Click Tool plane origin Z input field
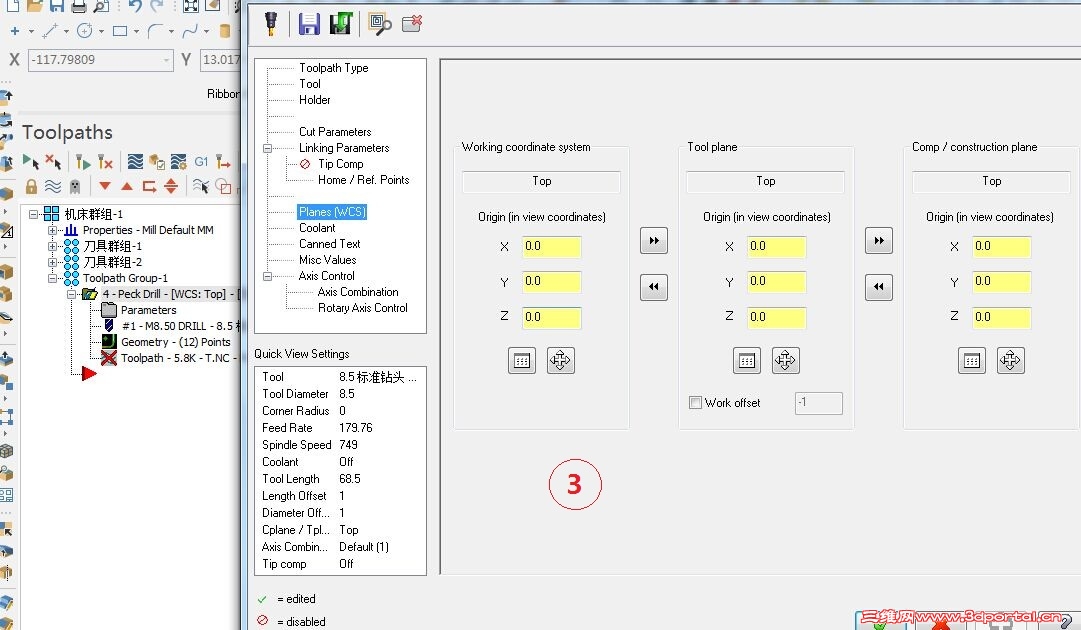The image size is (1081, 630). 776,317
